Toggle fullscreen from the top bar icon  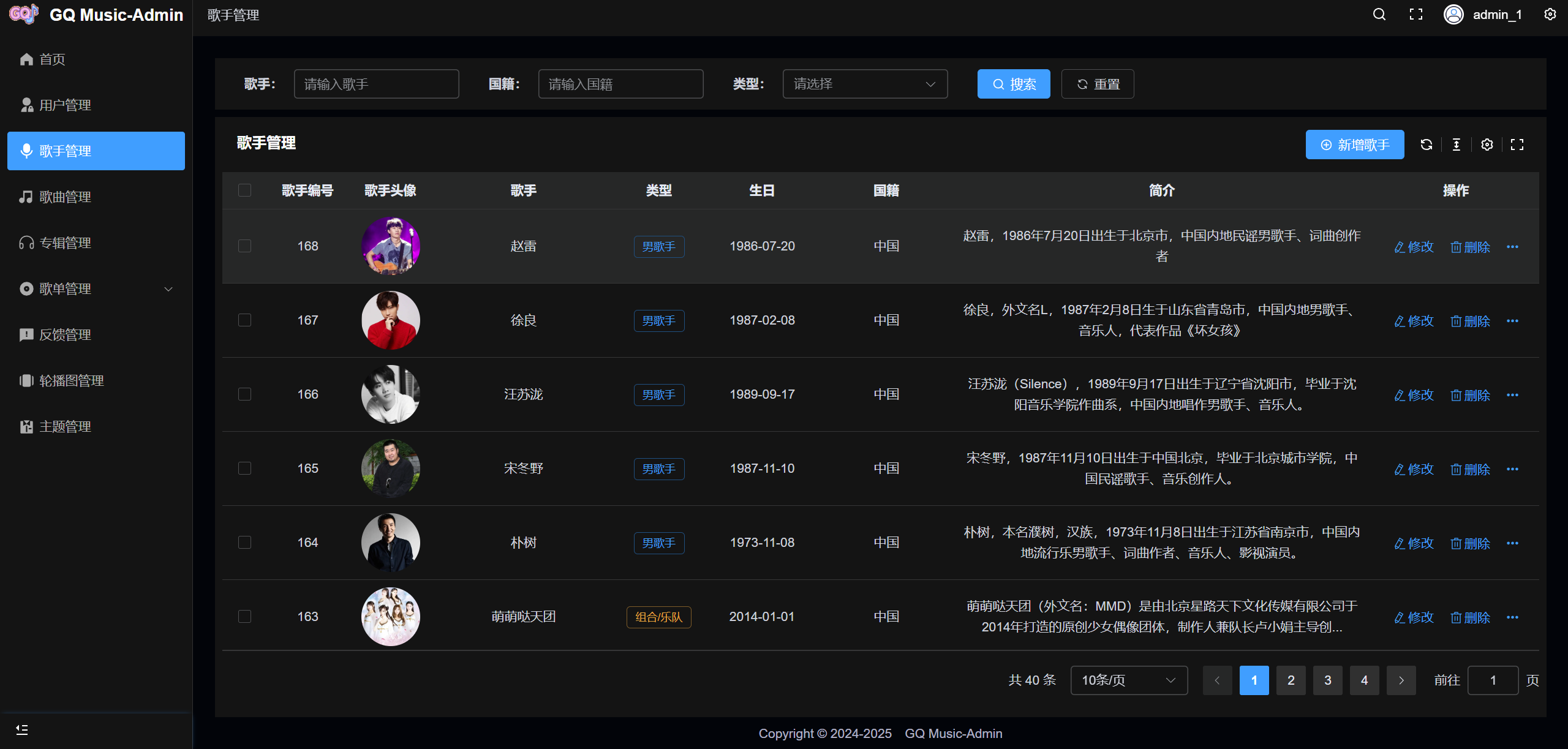pyautogui.click(x=1415, y=15)
